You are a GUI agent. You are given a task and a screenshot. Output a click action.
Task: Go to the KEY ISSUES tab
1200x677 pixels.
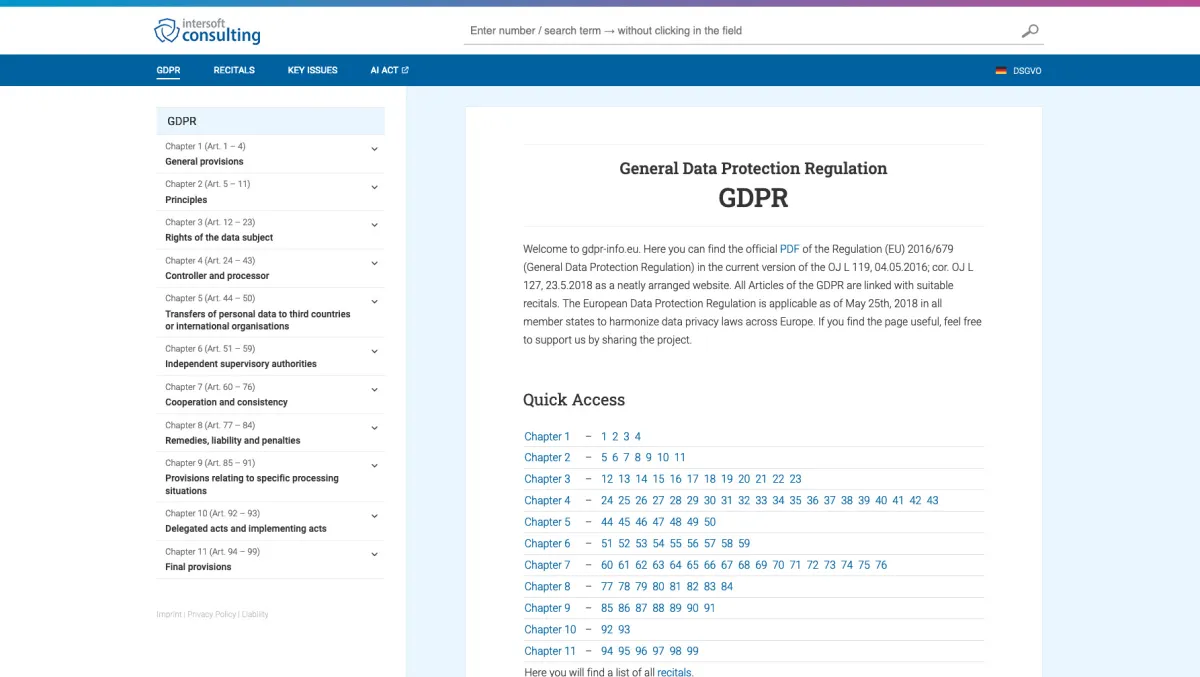[312, 70]
